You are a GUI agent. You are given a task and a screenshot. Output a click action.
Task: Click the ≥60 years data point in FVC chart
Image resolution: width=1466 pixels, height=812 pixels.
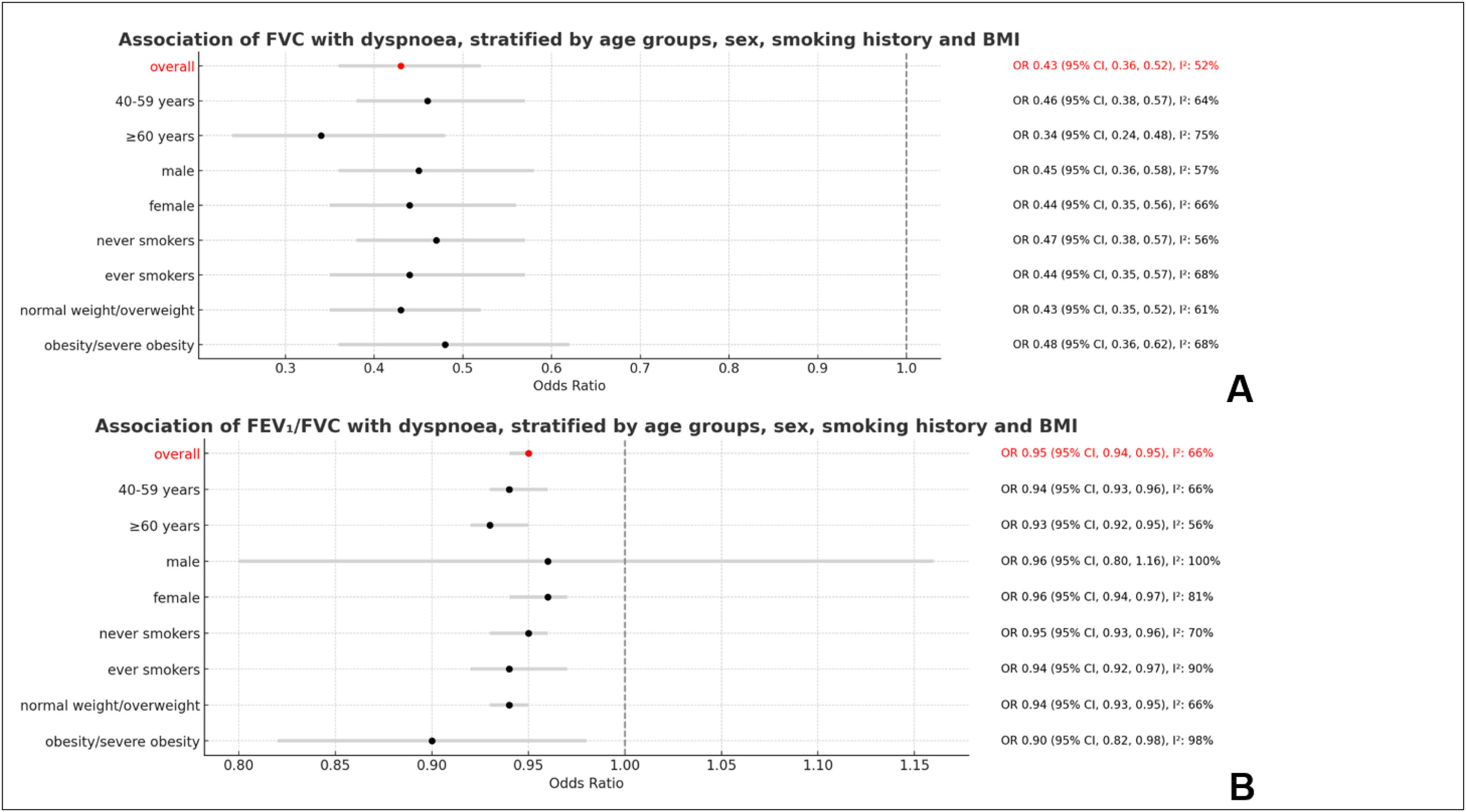coord(321,136)
